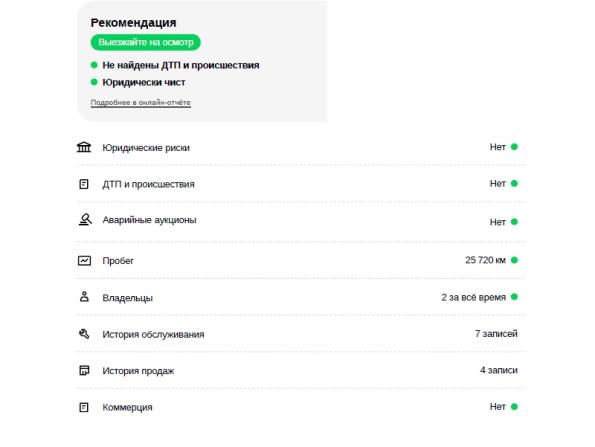This screenshot has width=595, height=447.
Task: Open the 7 записей service history value
Action: pyautogui.click(x=496, y=334)
